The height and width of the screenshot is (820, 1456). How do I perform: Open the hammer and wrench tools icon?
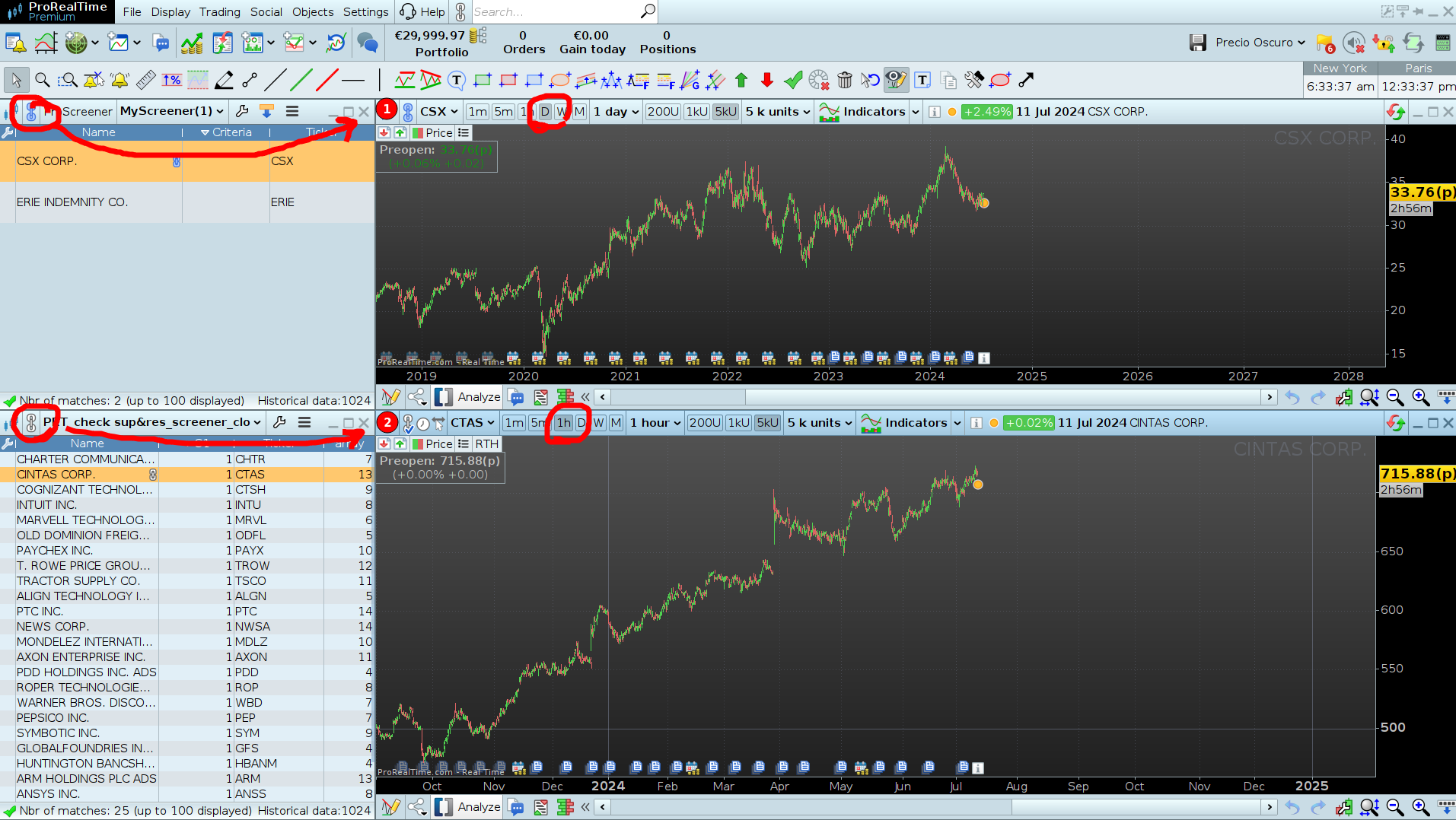pyautogui.click(x=974, y=80)
